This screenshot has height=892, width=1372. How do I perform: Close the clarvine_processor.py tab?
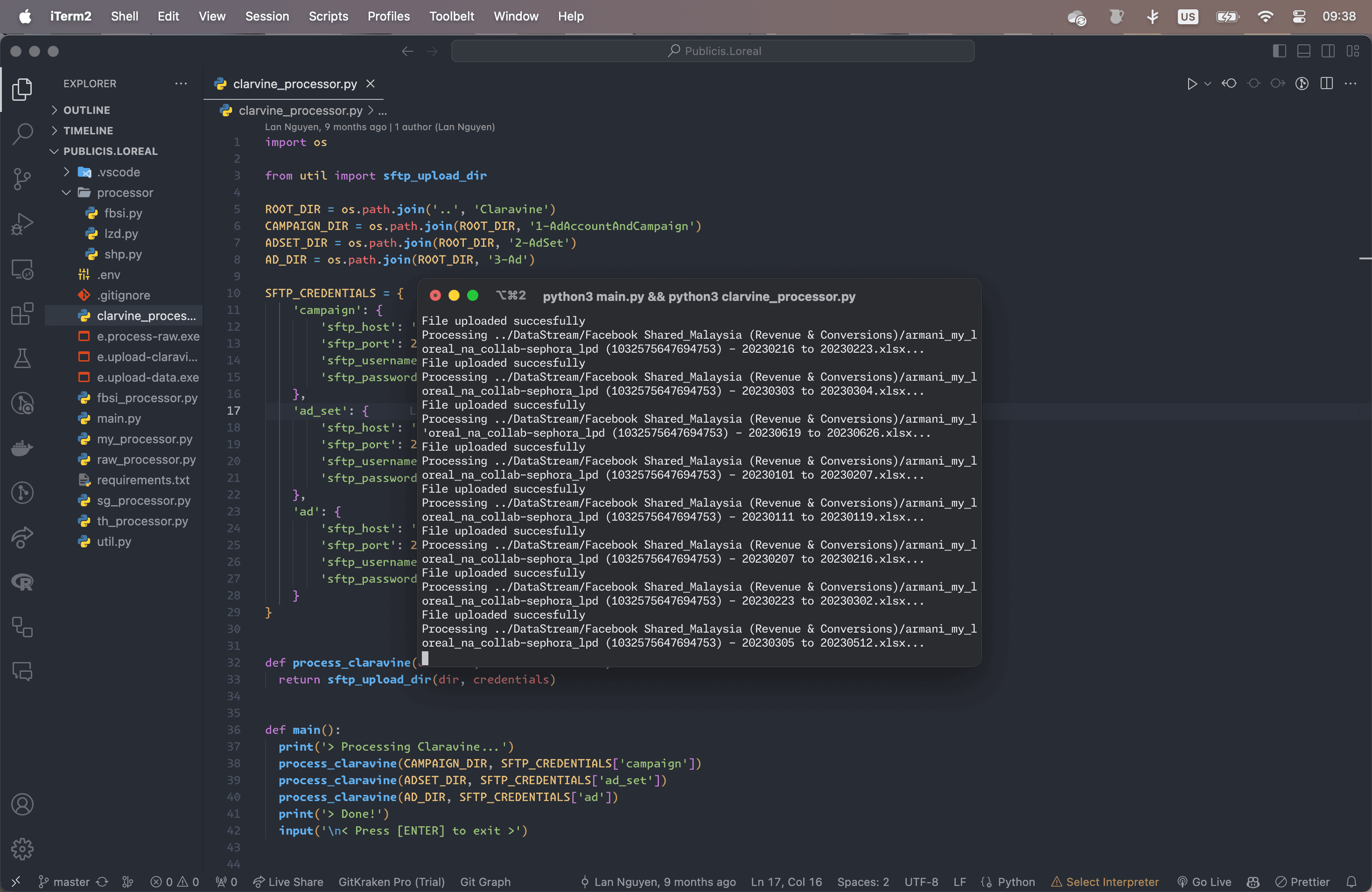371,84
